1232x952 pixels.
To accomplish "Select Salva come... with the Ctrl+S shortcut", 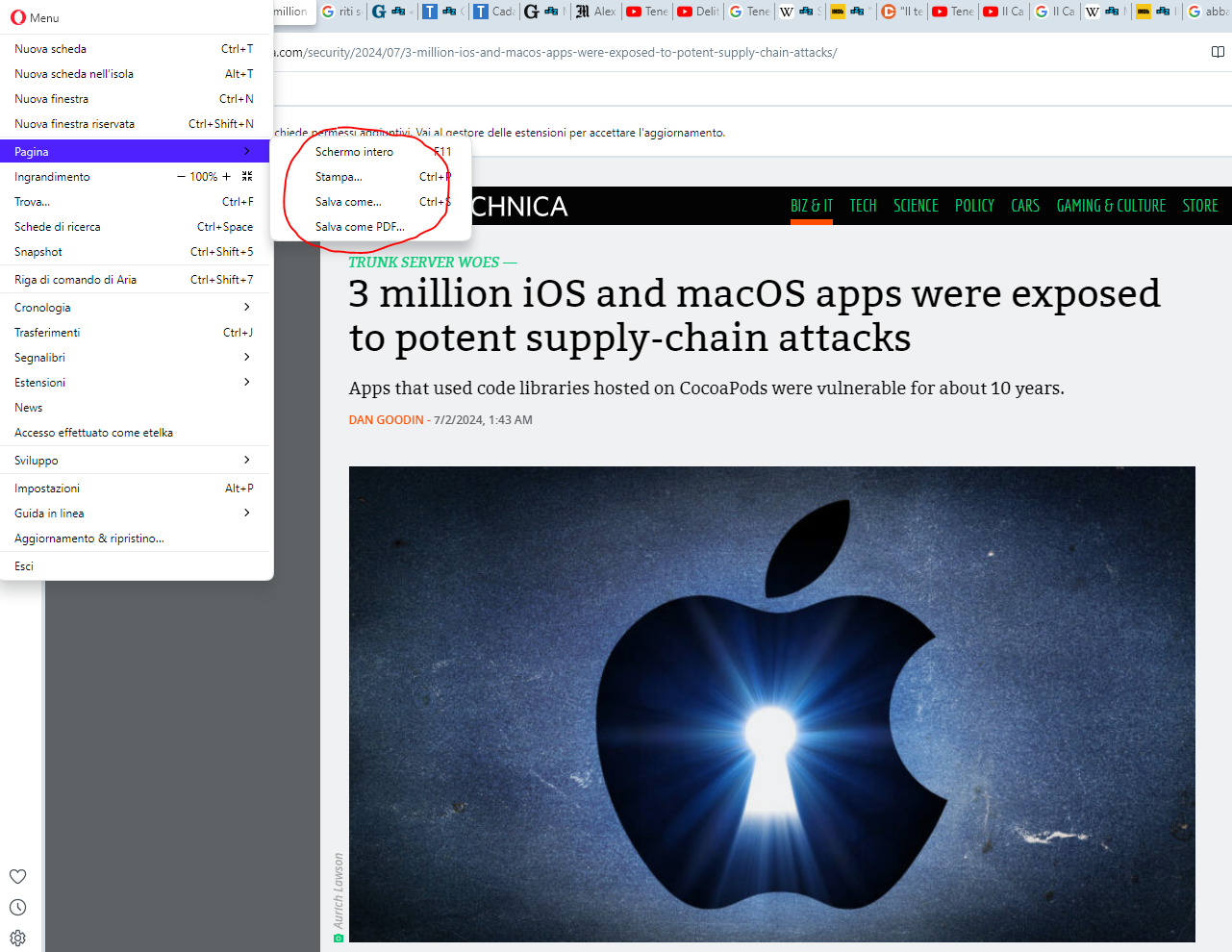I will tap(371, 202).
